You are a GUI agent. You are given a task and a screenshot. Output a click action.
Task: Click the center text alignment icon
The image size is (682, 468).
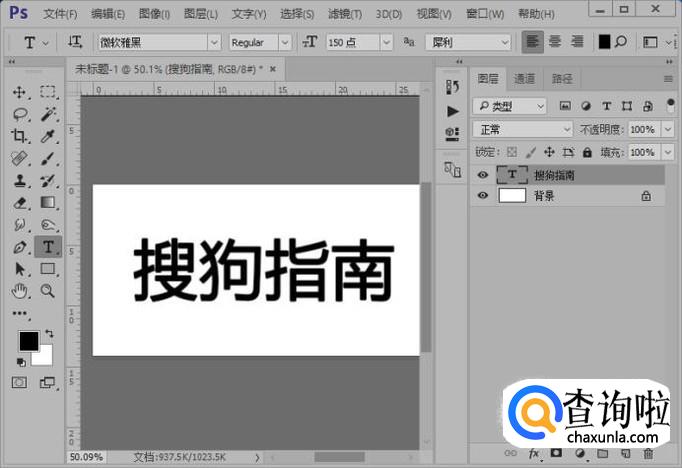click(553, 42)
